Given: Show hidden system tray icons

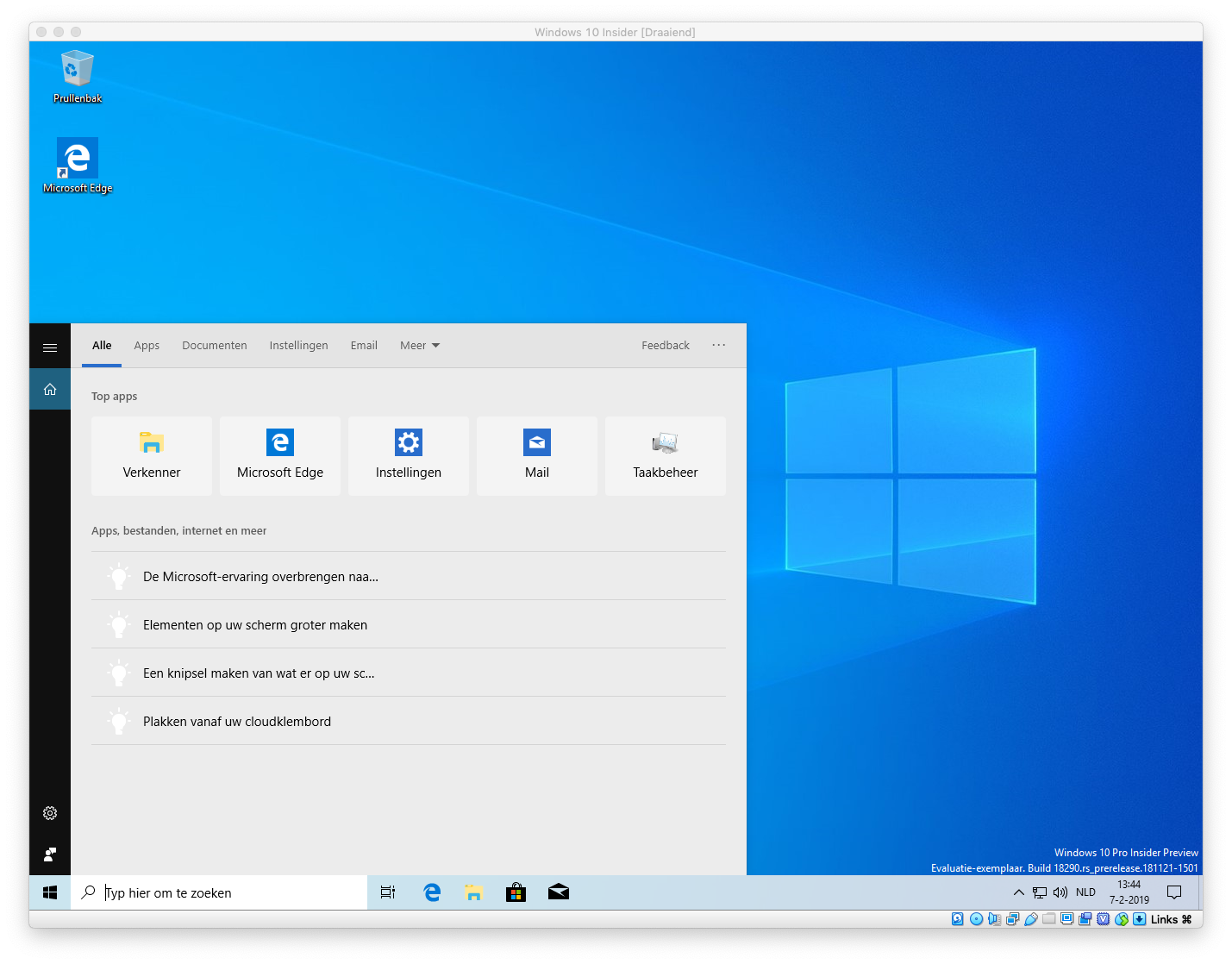Looking at the screenshot, I should click(1018, 892).
